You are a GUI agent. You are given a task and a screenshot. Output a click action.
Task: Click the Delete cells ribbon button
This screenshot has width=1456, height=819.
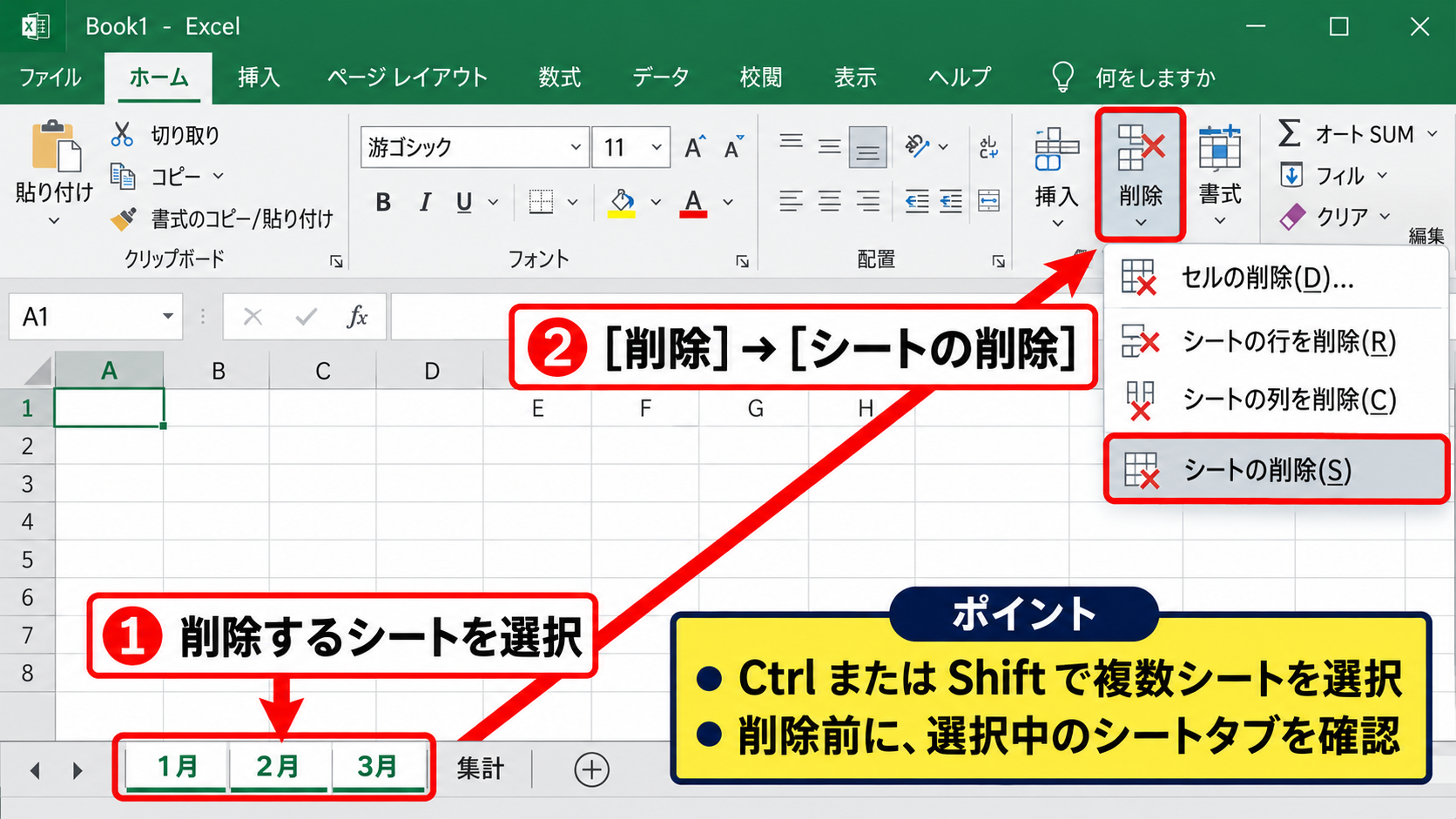tap(1140, 175)
